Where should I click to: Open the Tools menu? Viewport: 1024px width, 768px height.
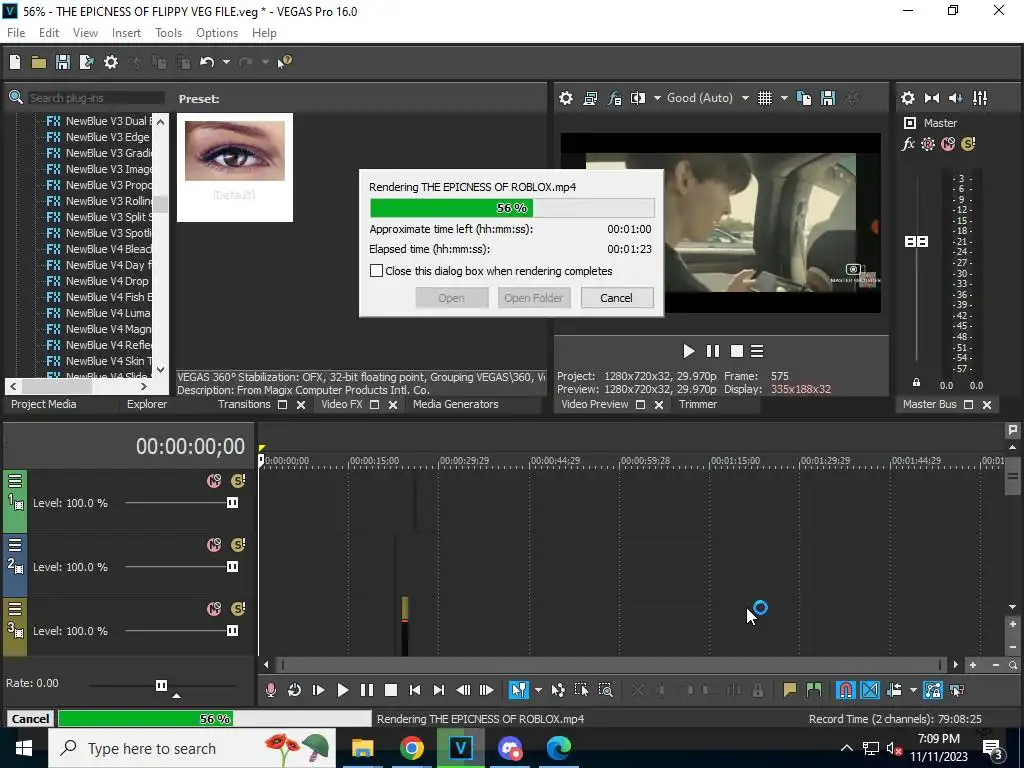pyautogui.click(x=168, y=33)
